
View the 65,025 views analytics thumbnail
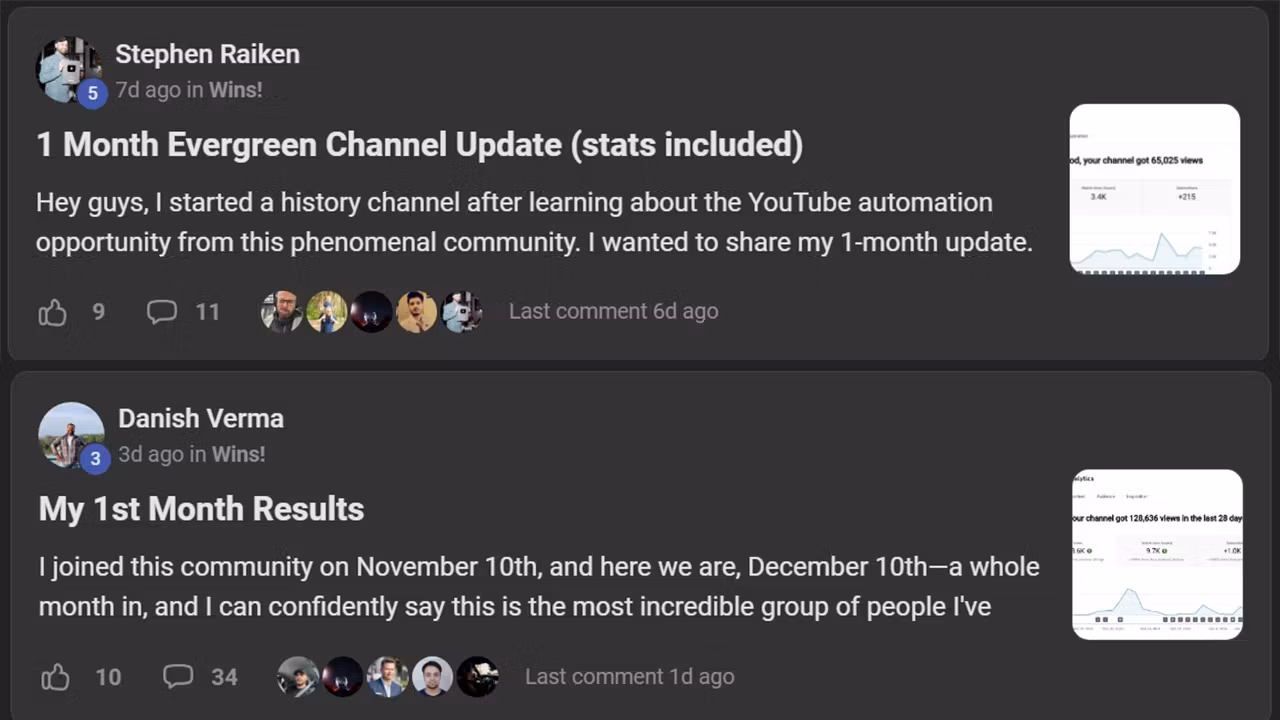coord(1154,189)
